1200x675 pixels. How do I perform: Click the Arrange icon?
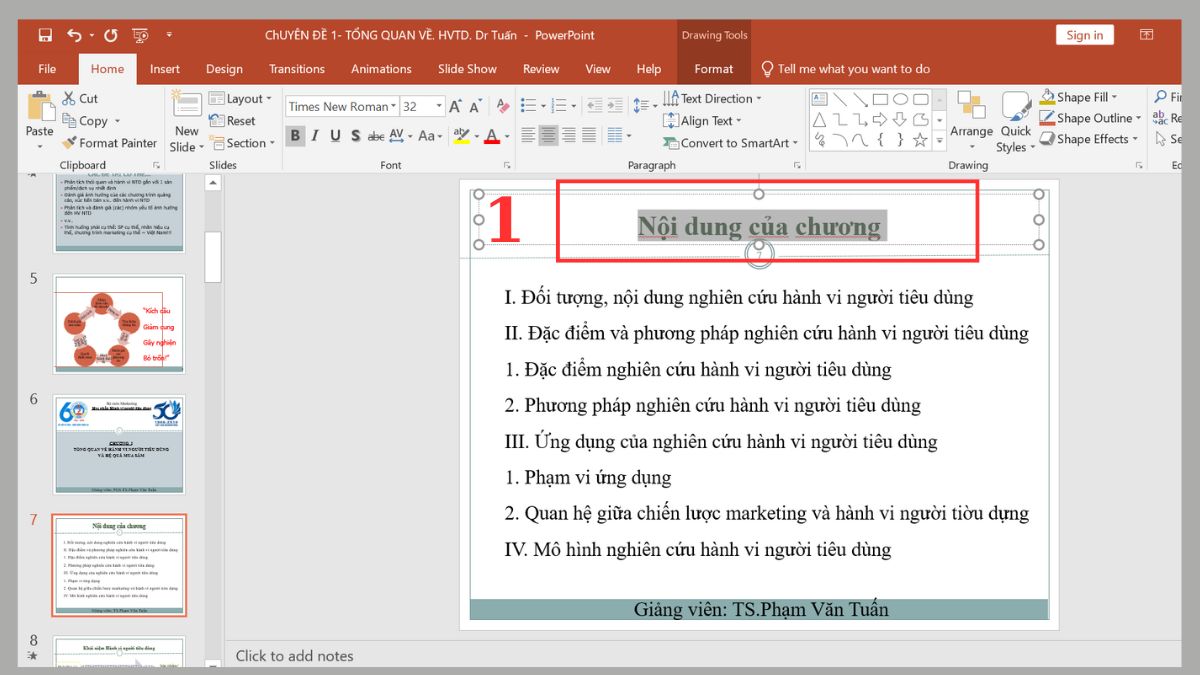coord(970,118)
